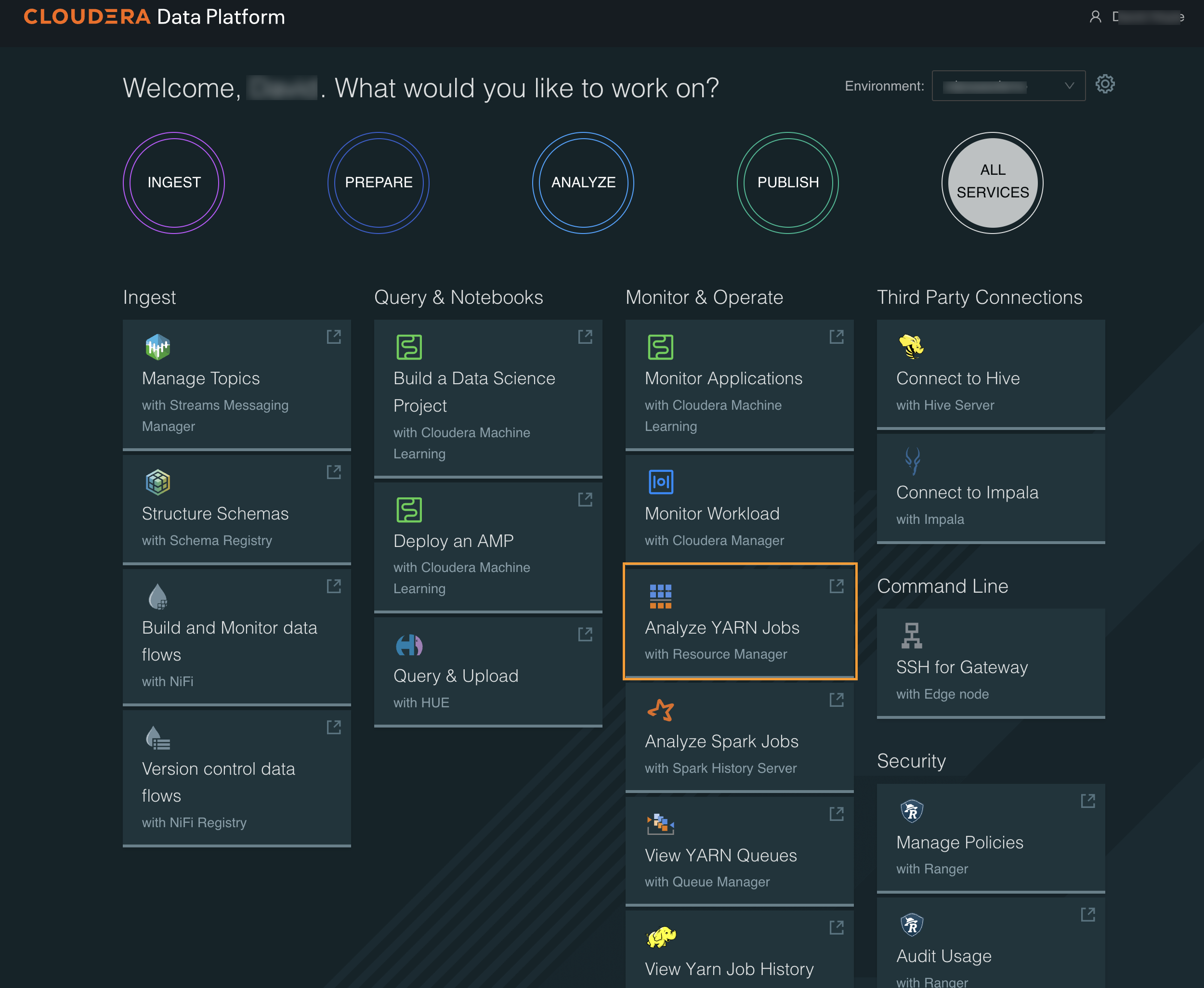The height and width of the screenshot is (988, 1204).
Task: Click the Queue Manager icon
Action: [x=660, y=823]
